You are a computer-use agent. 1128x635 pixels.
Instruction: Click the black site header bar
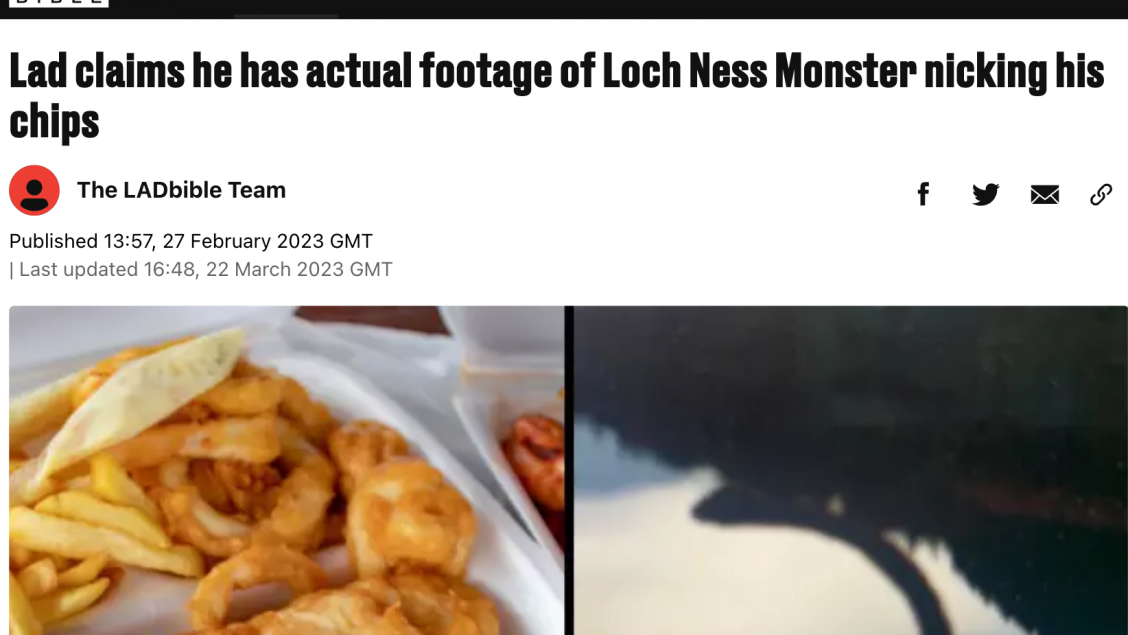pos(564,9)
